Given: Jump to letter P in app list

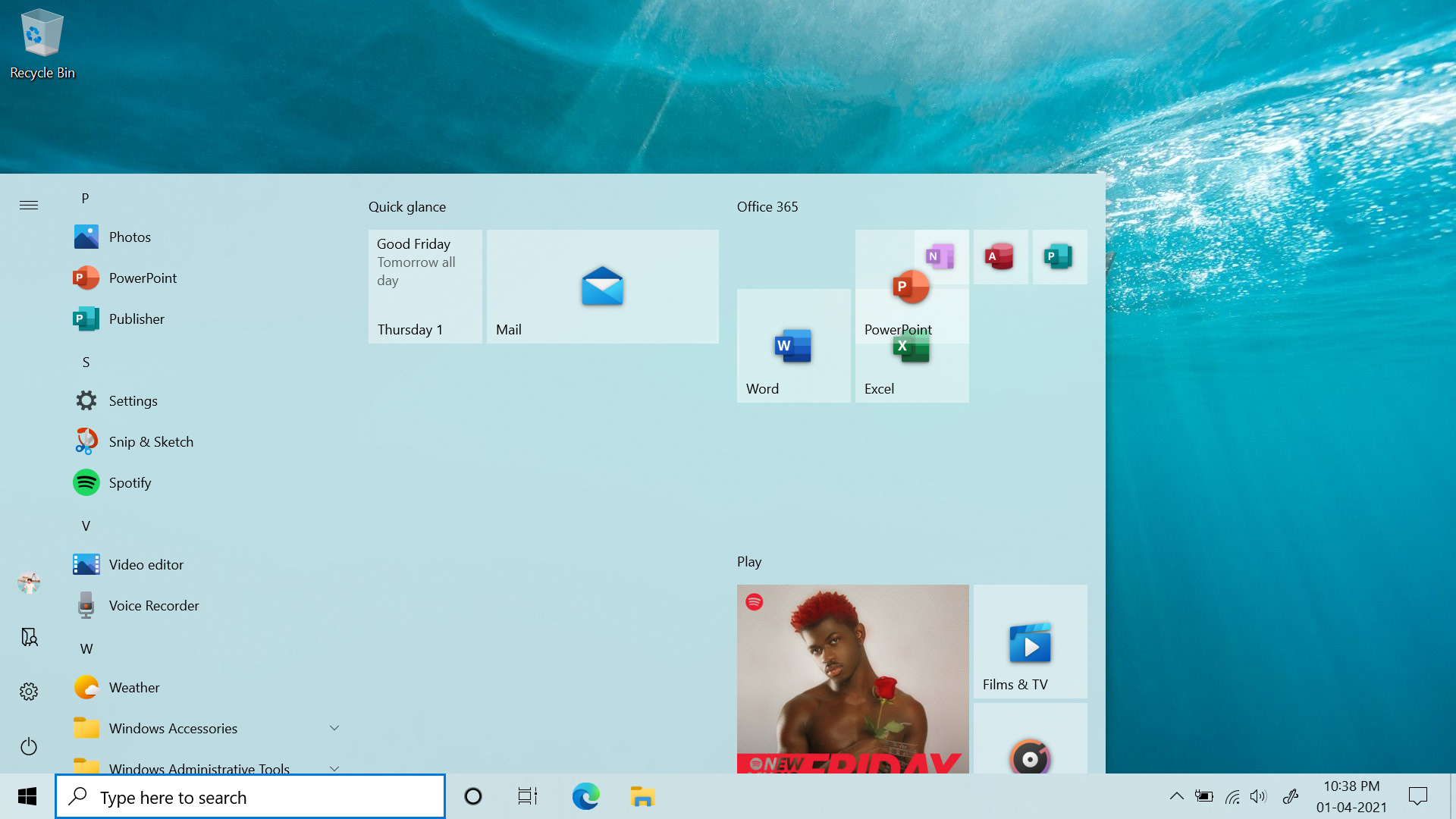Looking at the screenshot, I should (85, 198).
